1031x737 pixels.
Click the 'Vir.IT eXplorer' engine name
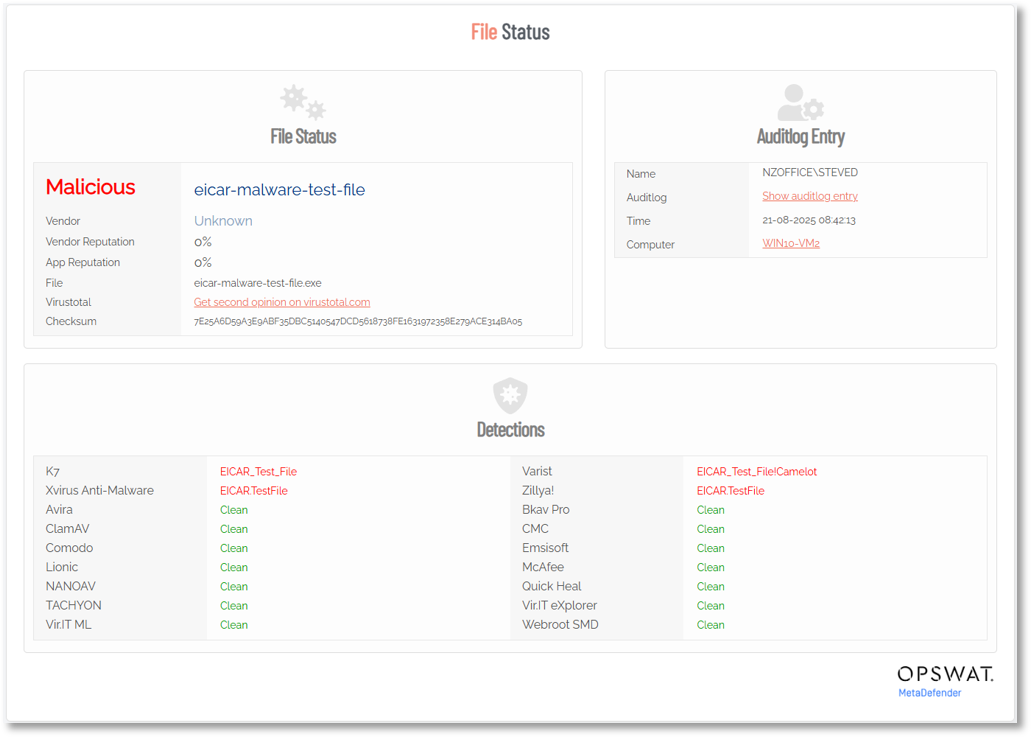click(560, 606)
